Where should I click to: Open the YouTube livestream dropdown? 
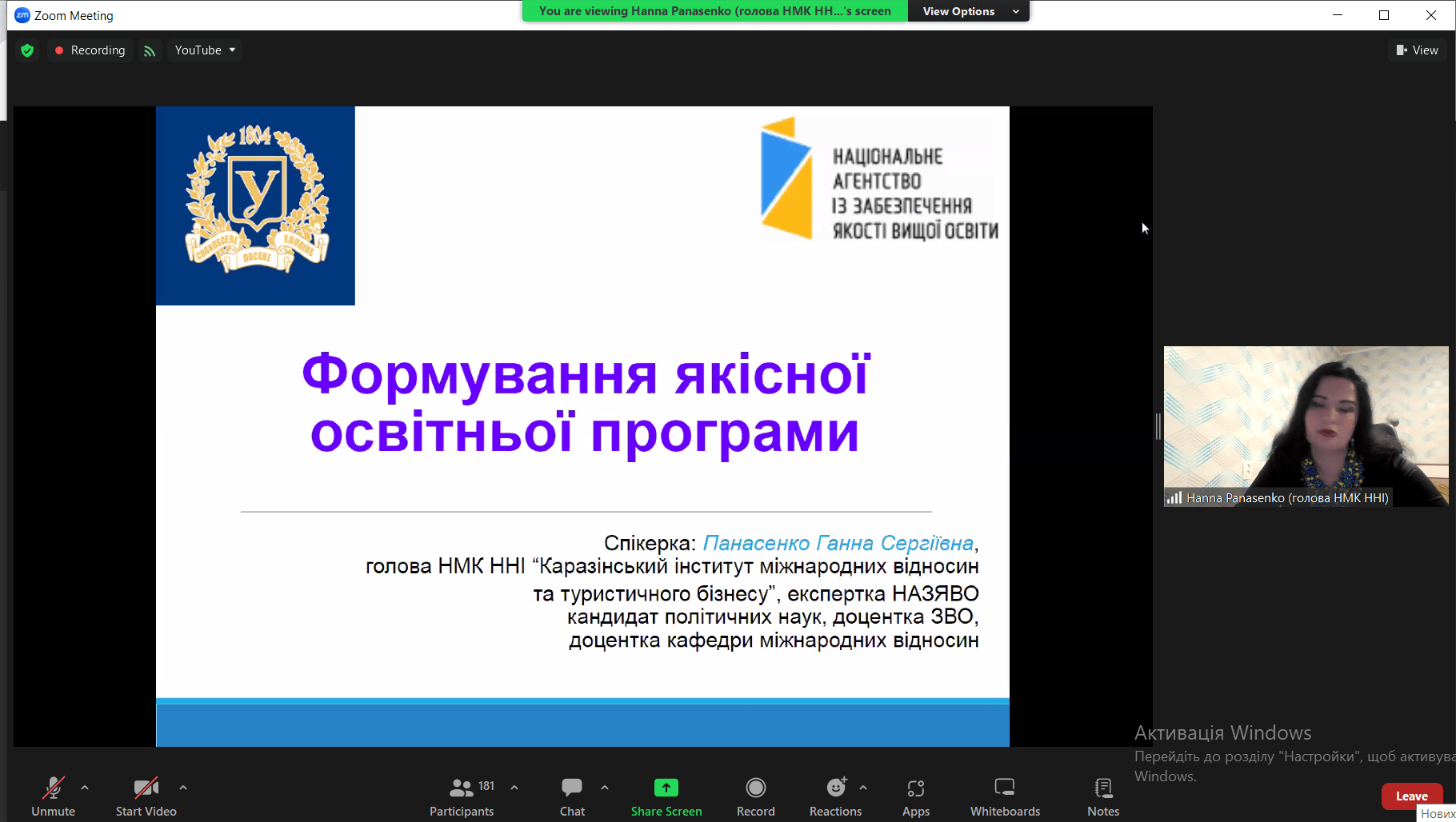205,50
